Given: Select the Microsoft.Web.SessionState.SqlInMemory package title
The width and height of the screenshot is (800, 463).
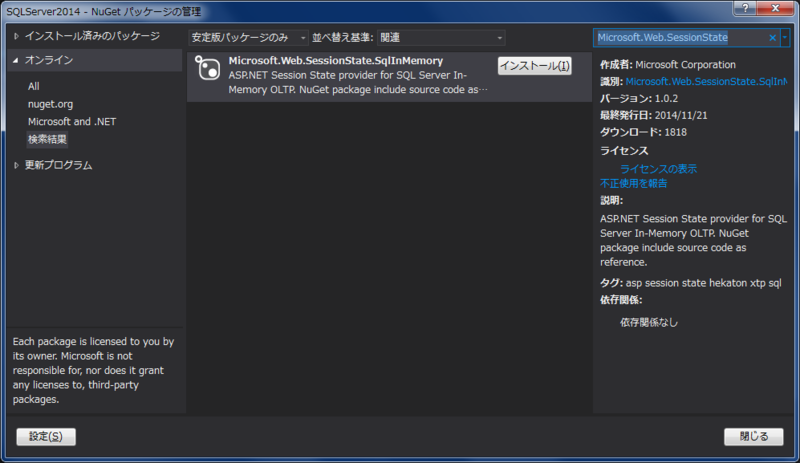Looking at the screenshot, I should [336, 61].
